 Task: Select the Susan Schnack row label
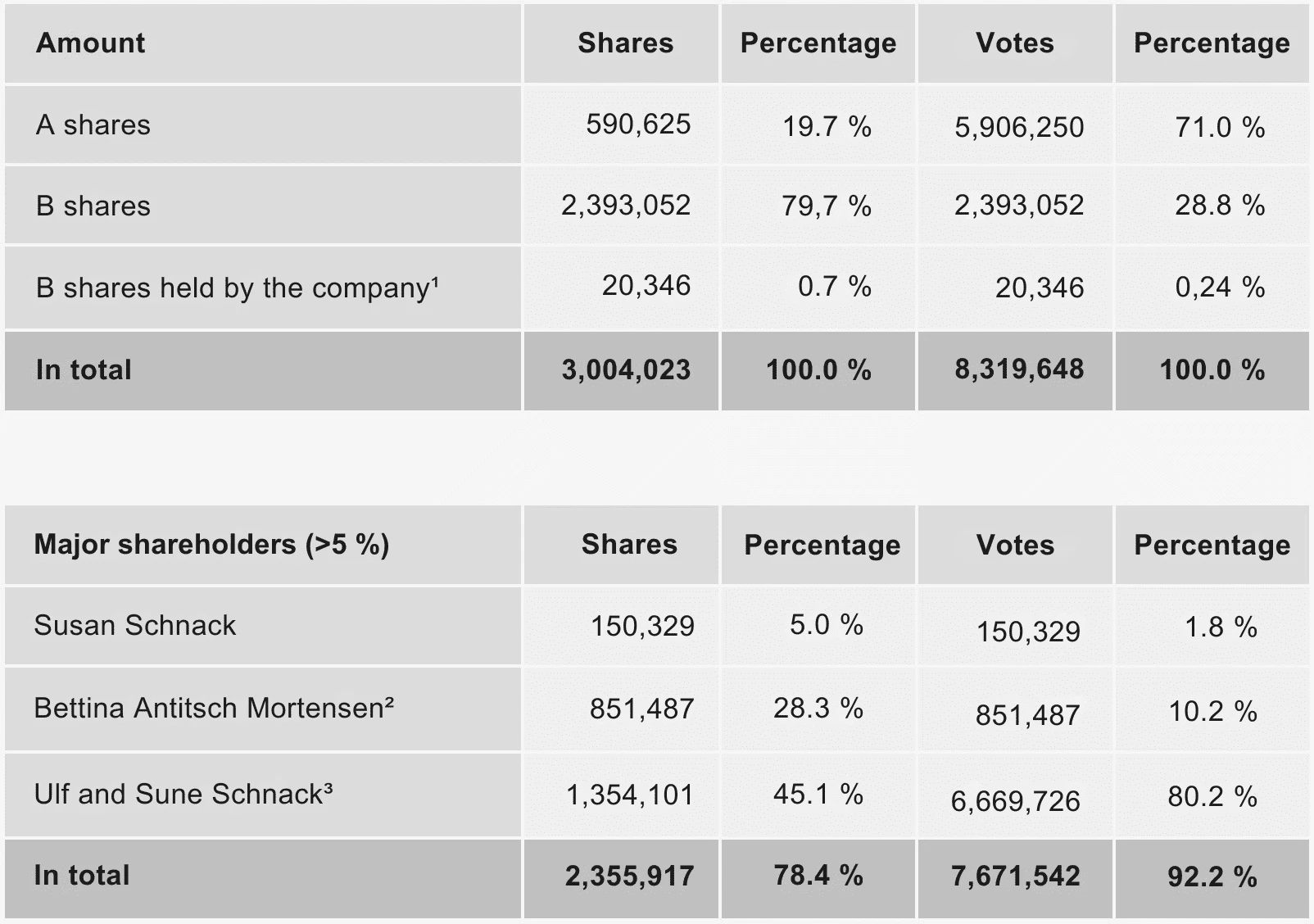pyautogui.click(x=135, y=626)
